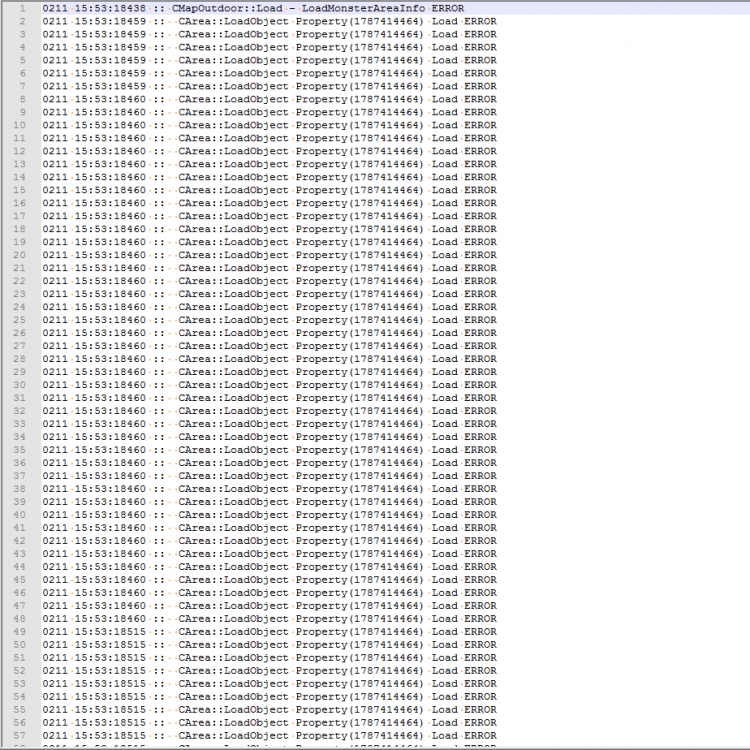Image resolution: width=750 pixels, height=750 pixels.
Task: Click line number 10 in the gutter
Action: tap(20, 125)
